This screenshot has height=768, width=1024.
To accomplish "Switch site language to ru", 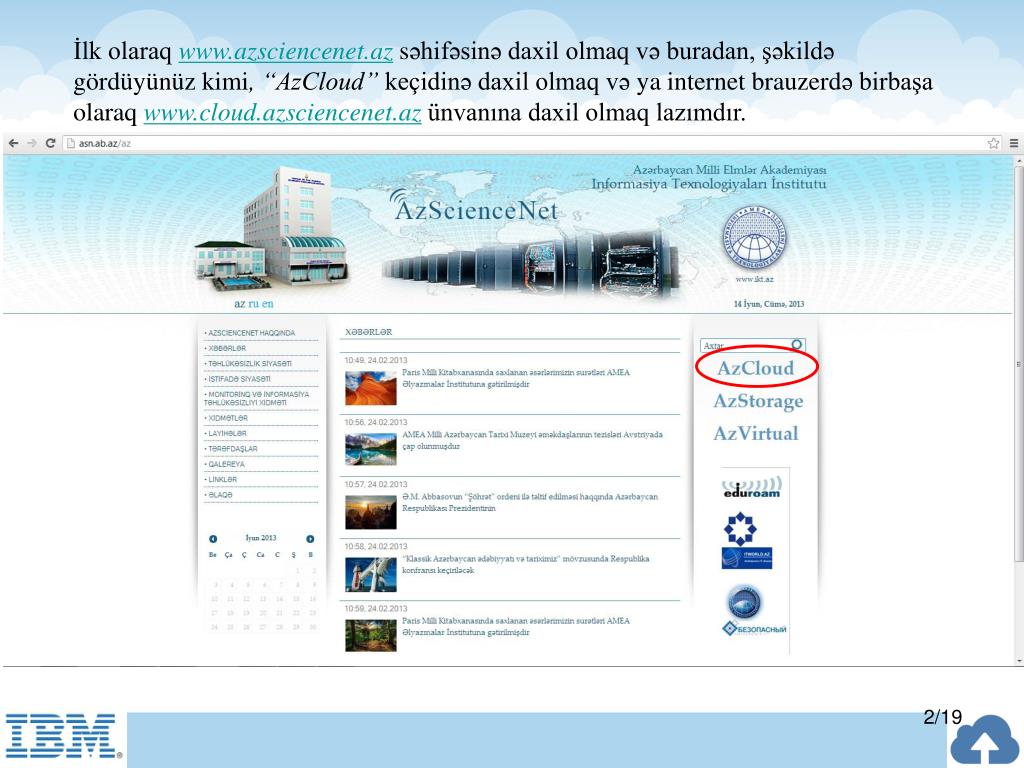I will tap(253, 304).
